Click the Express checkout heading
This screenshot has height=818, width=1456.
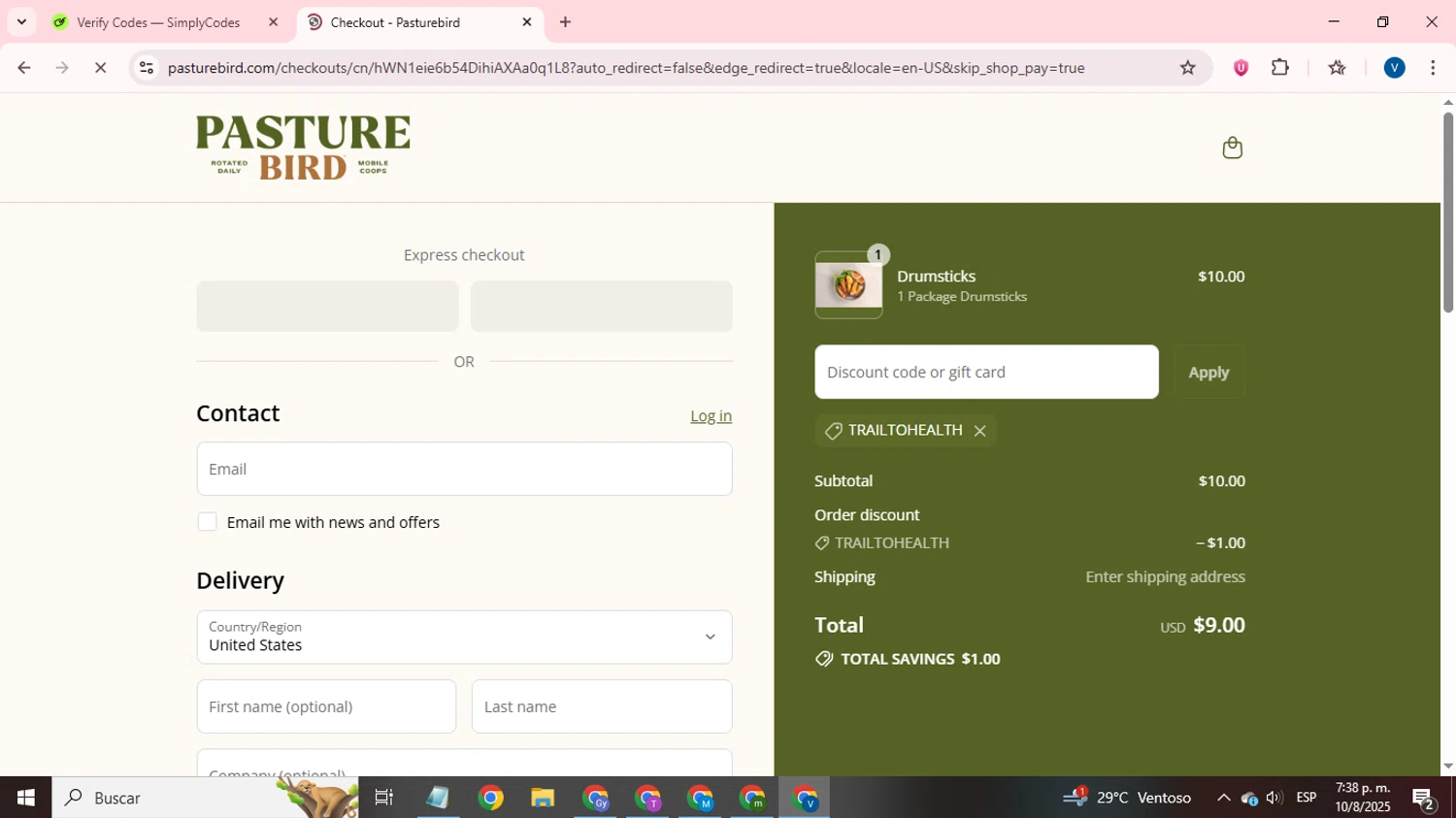coord(464,255)
